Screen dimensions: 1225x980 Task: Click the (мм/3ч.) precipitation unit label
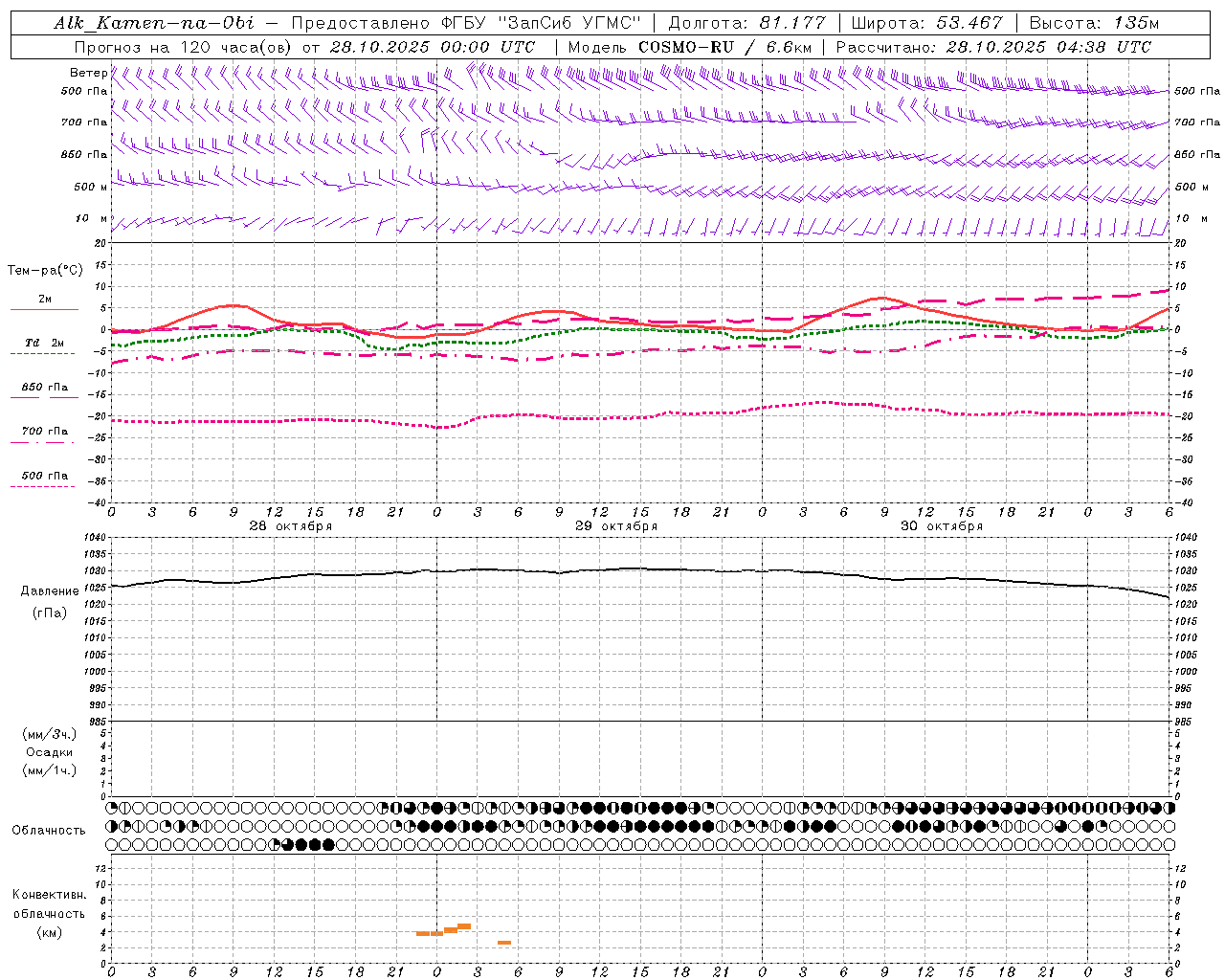click(50, 734)
